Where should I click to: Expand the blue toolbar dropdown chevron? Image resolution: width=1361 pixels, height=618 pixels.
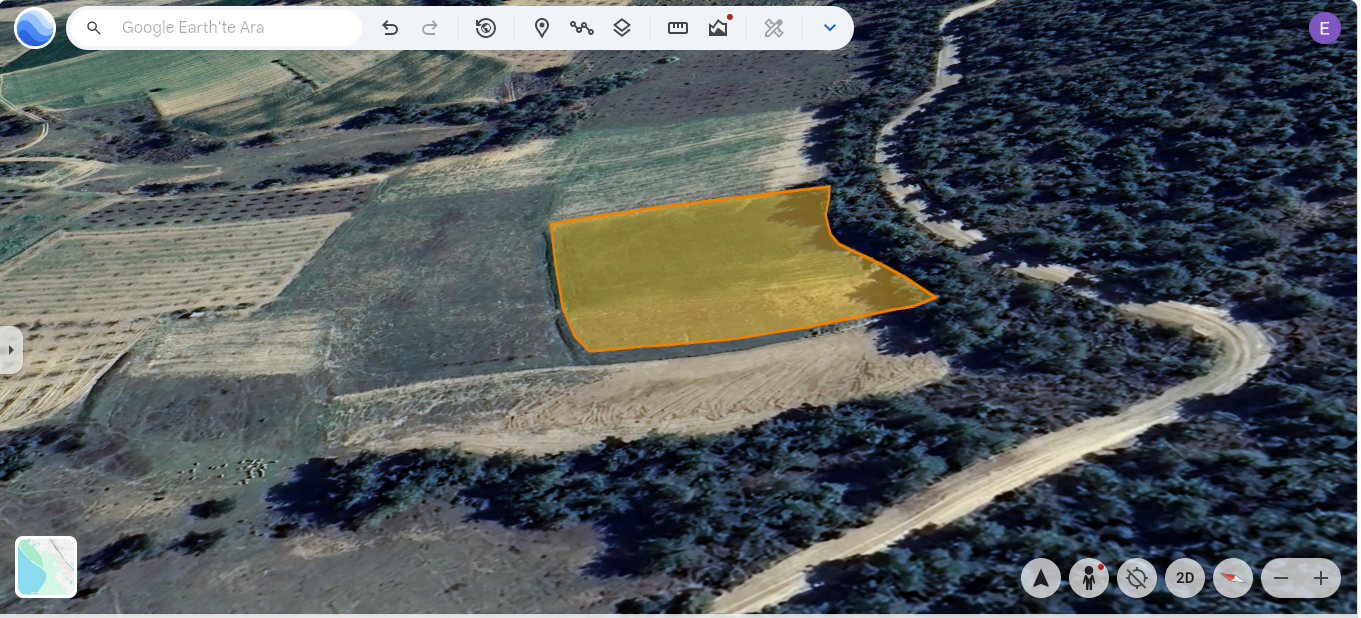[x=829, y=28]
